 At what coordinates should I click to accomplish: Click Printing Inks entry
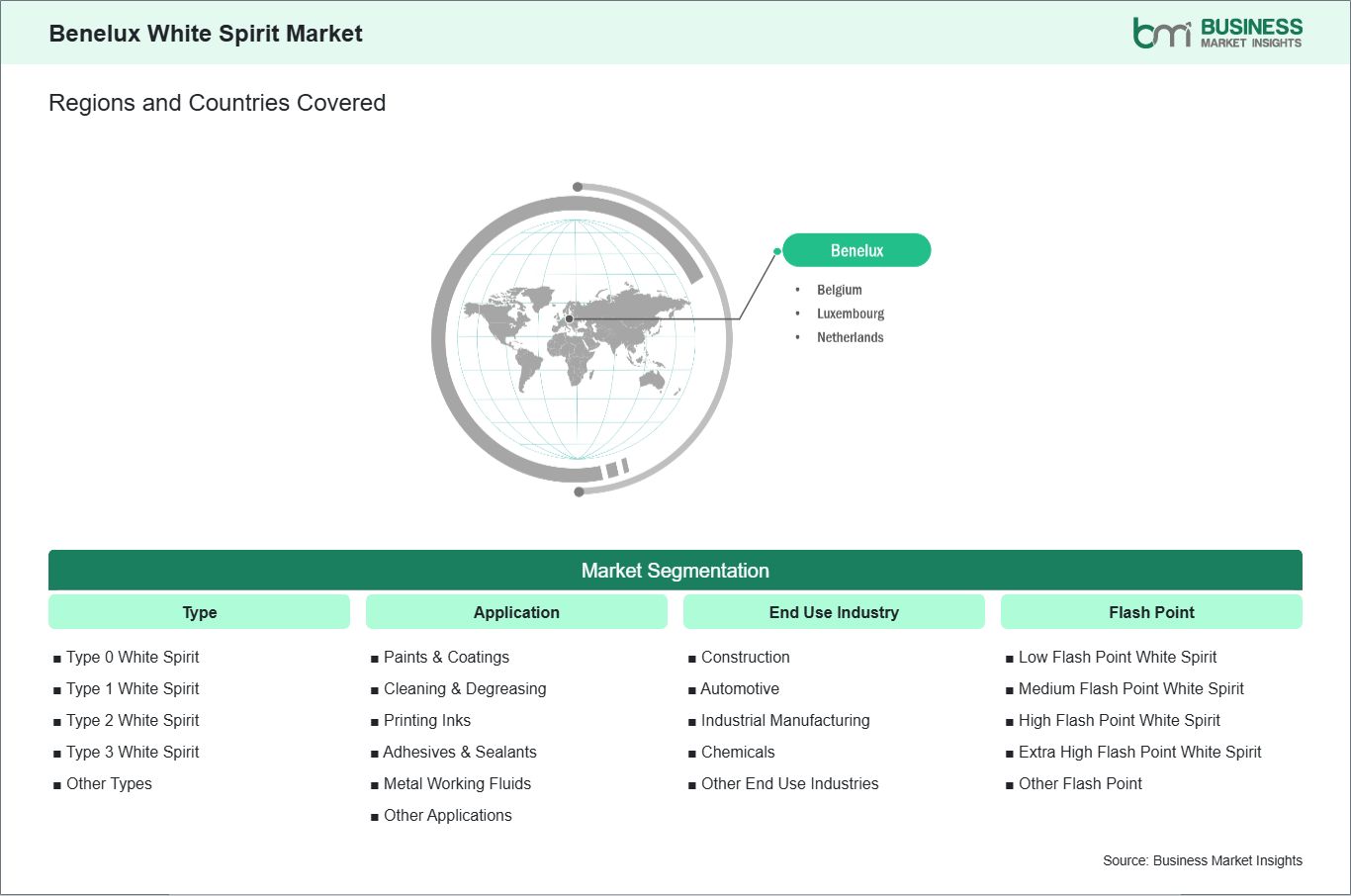[427, 720]
